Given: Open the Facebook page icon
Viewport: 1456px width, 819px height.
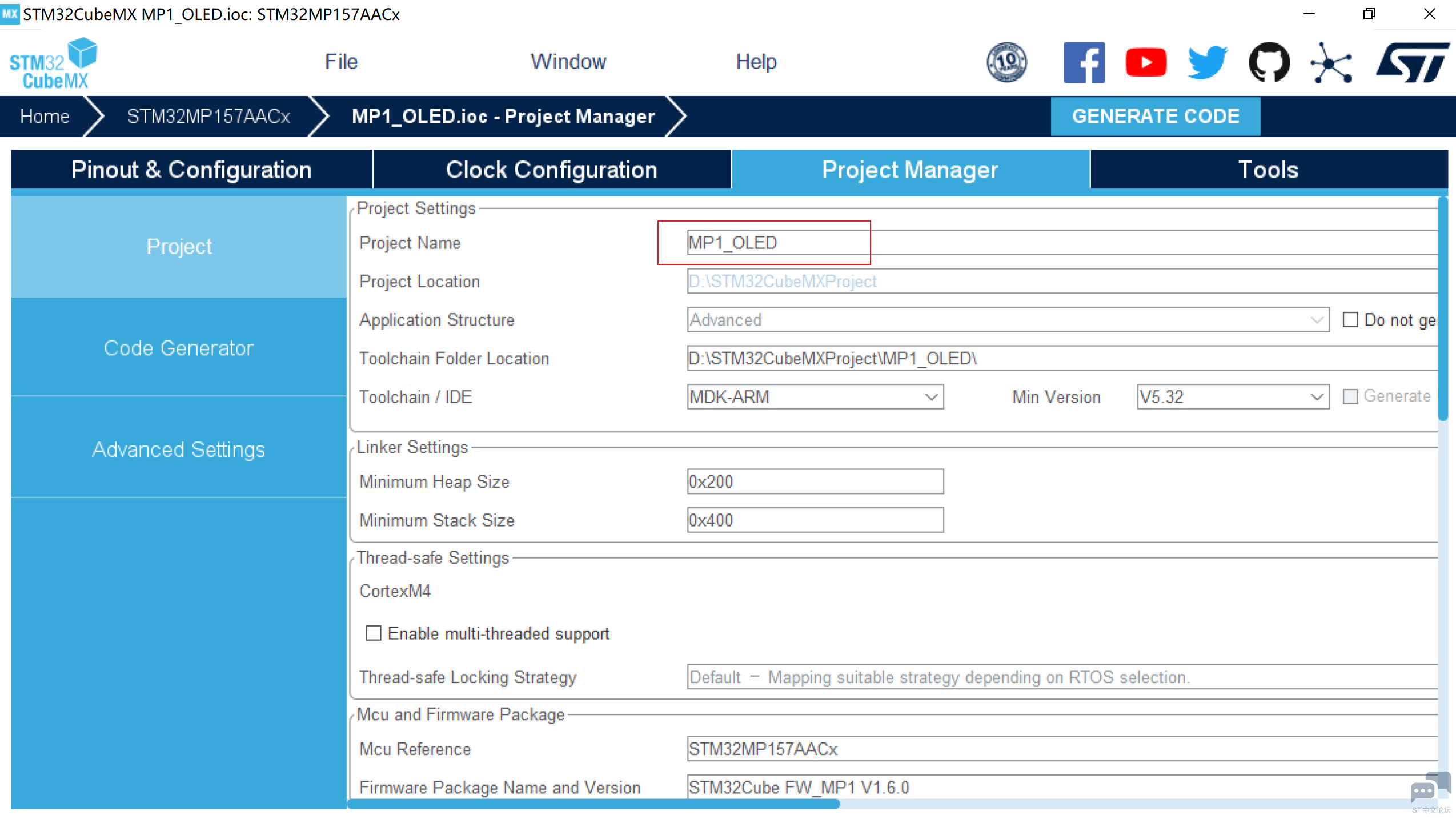Looking at the screenshot, I should 1084,62.
